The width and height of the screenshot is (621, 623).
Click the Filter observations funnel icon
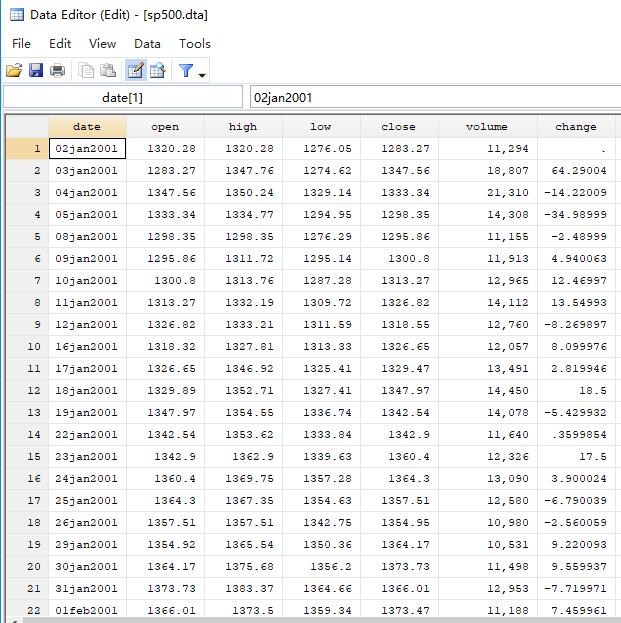click(186, 70)
